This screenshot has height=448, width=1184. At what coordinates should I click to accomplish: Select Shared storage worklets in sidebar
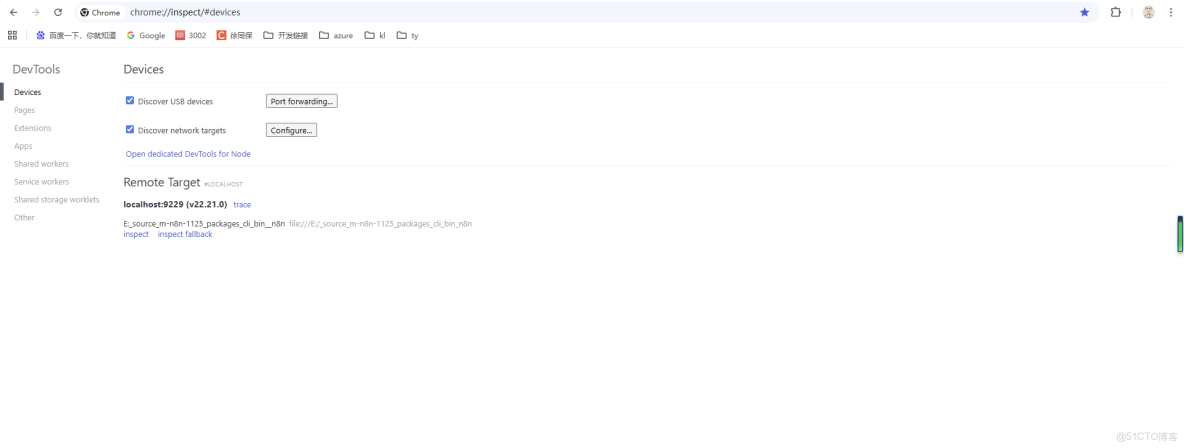(57, 199)
